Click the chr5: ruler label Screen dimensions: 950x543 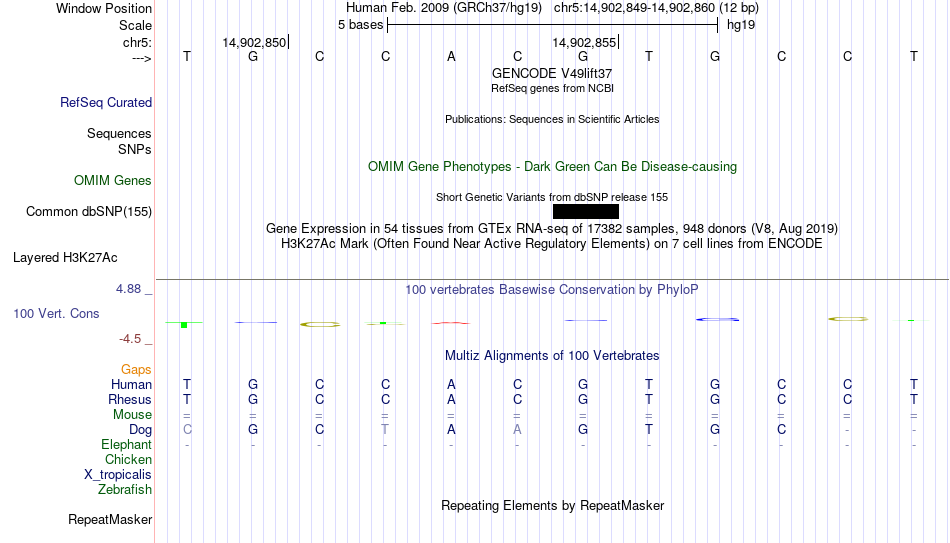[138, 42]
